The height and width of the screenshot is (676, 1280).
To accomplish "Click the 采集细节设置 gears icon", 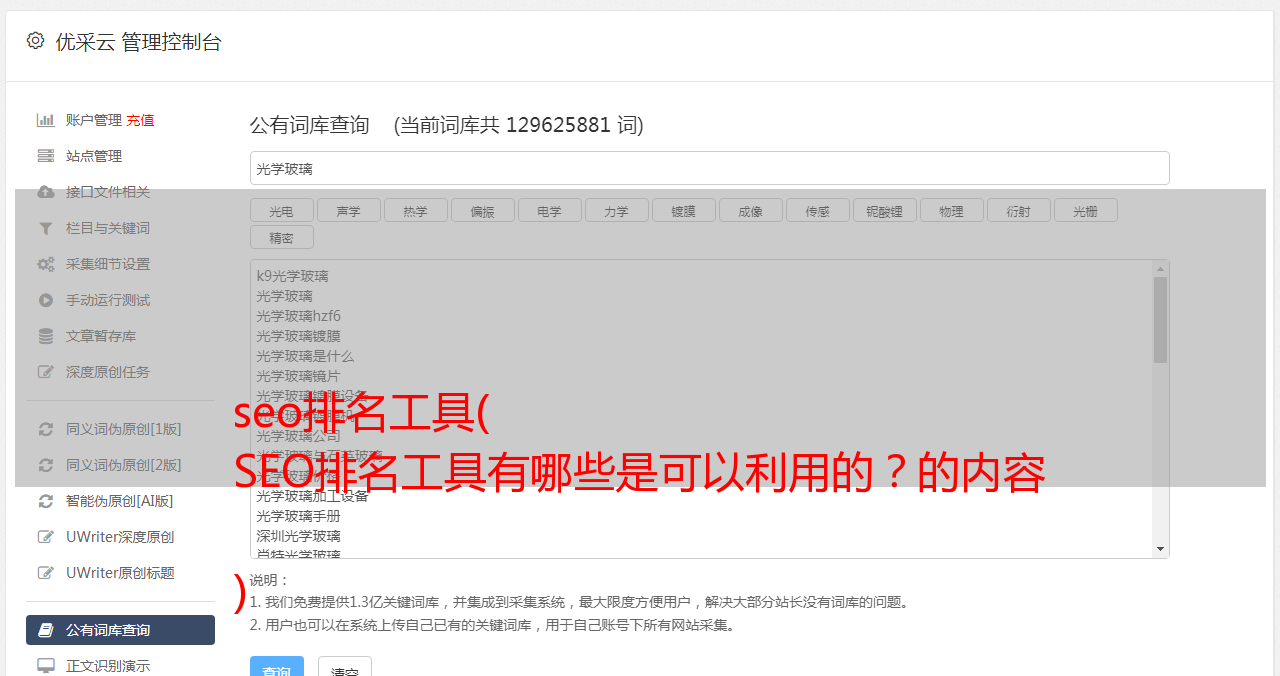I will point(46,264).
